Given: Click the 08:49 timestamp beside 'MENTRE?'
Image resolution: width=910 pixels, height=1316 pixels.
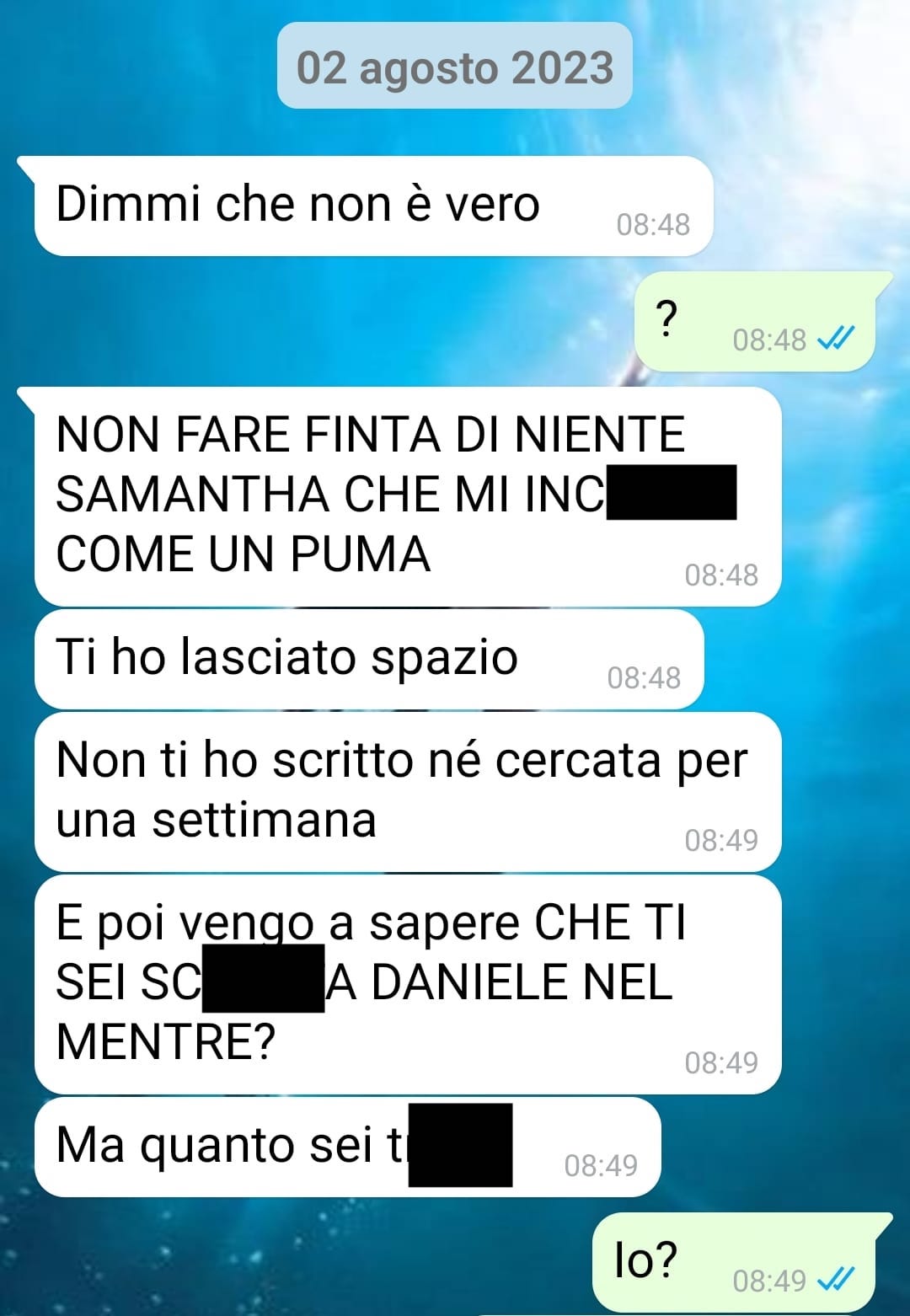Looking at the screenshot, I should coord(721,1062).
